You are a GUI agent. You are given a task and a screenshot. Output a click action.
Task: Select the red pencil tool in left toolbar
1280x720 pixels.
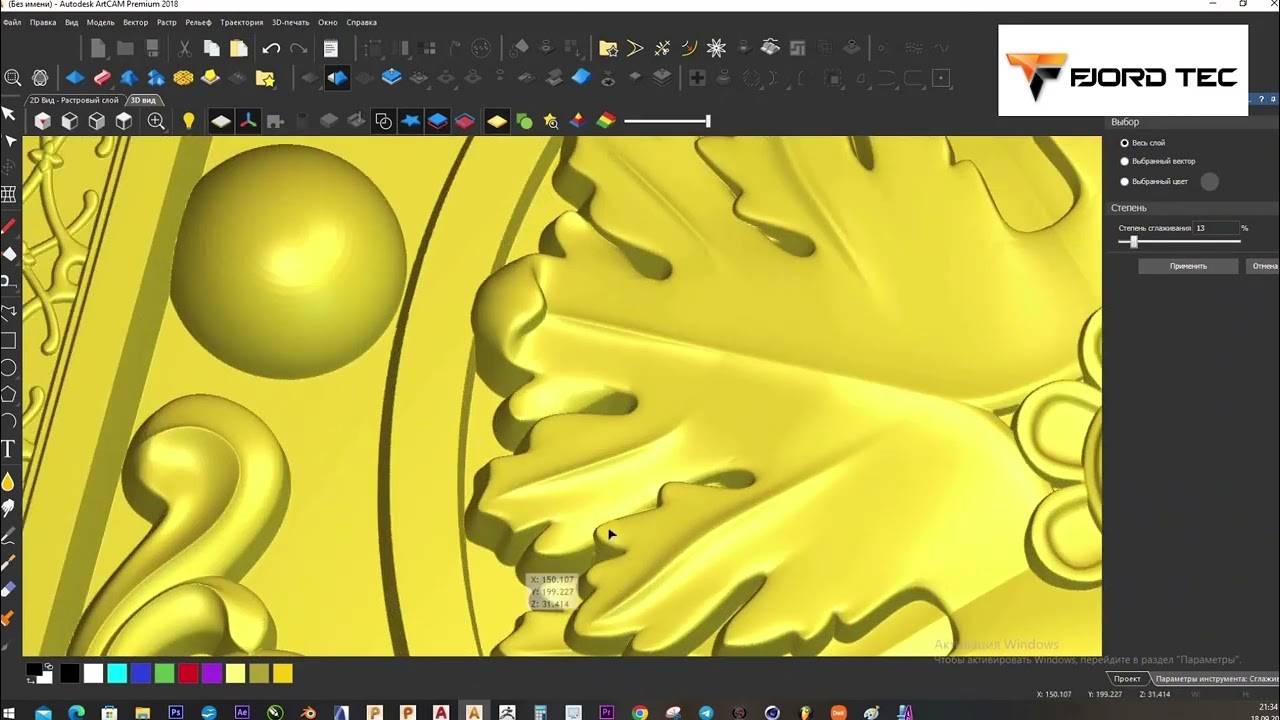coord(9,226)
